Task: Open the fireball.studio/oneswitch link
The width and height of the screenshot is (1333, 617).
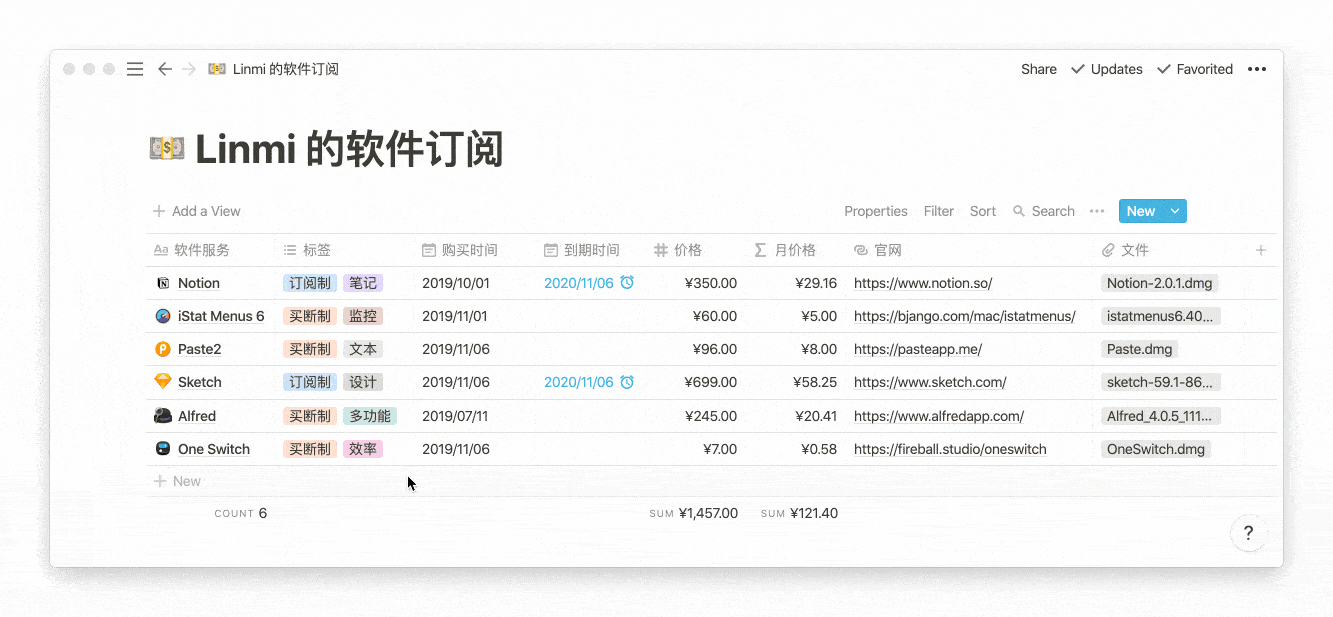Action: [x=950, y=449]
